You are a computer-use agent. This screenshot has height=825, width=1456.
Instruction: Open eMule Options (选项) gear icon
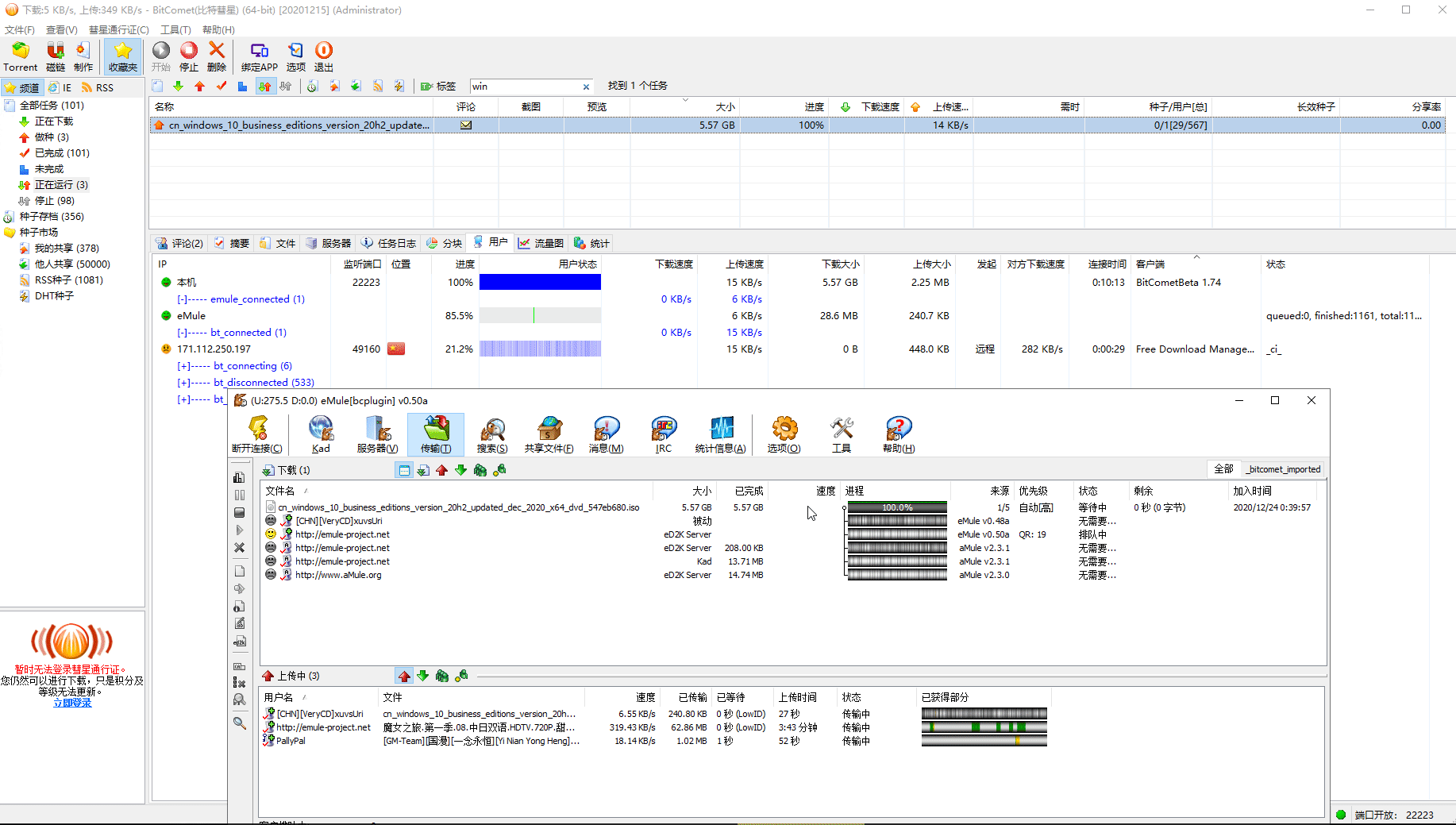[x=784, y=434]
